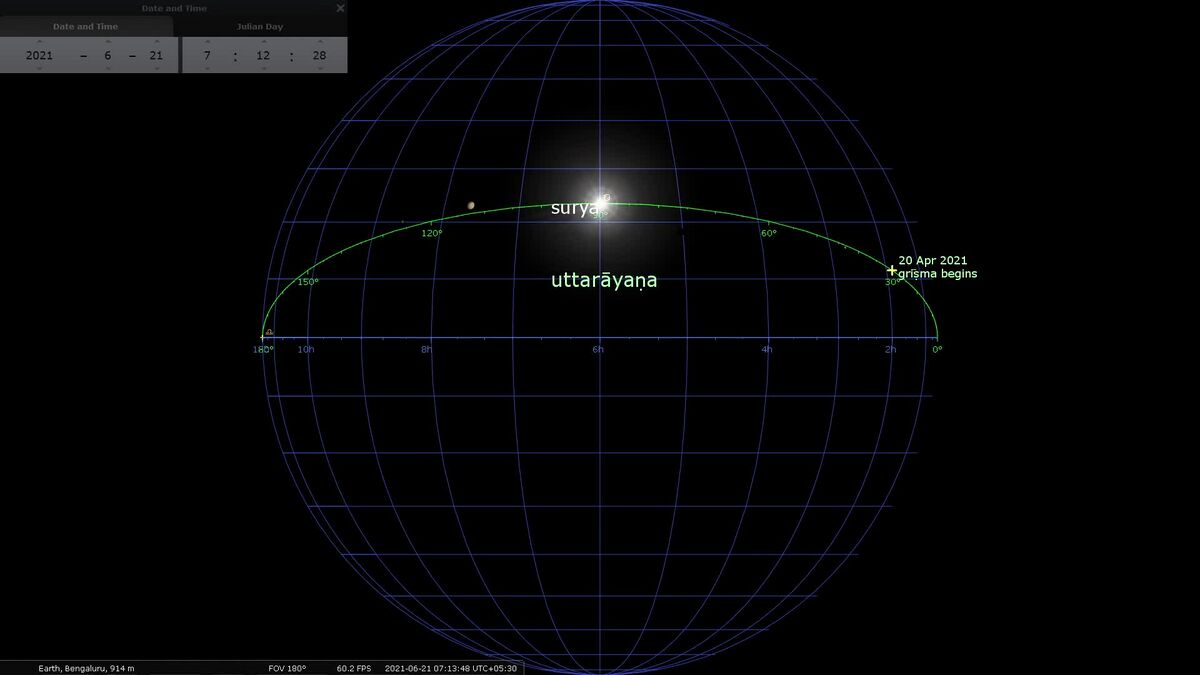
Task: Select the bright Sun in the sky
Action: (x=601, y=203)
